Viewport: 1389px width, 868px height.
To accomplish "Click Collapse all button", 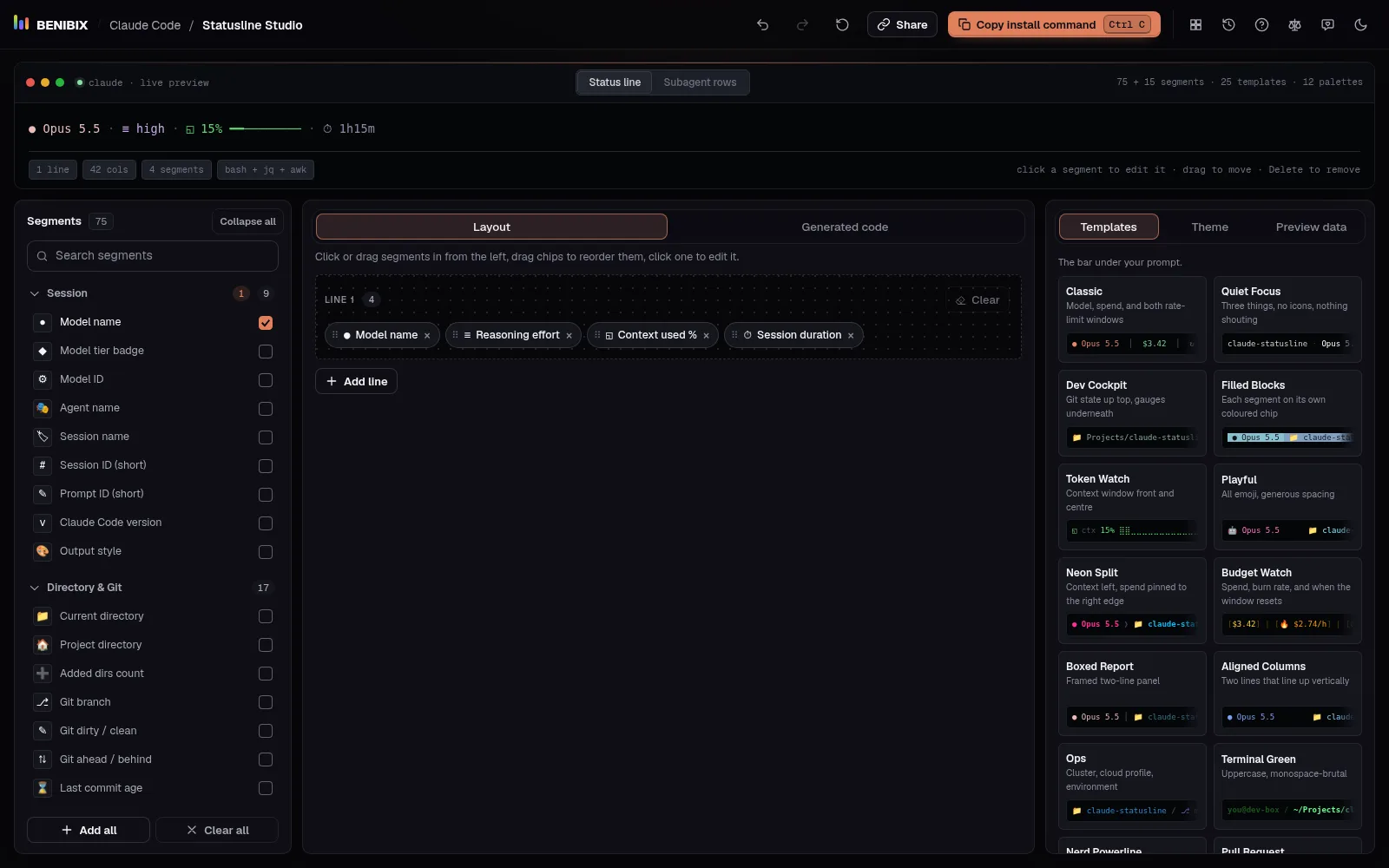I will [x=247, y=221].
